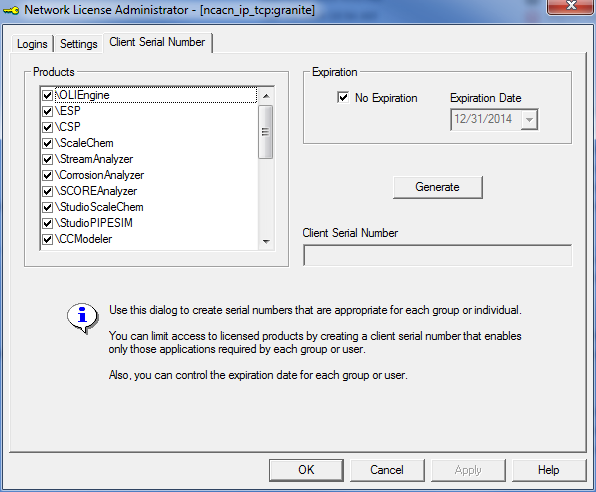Viewport: 596px width, 492px height.
Task: Click the Generate button
Action: [437, 187]
